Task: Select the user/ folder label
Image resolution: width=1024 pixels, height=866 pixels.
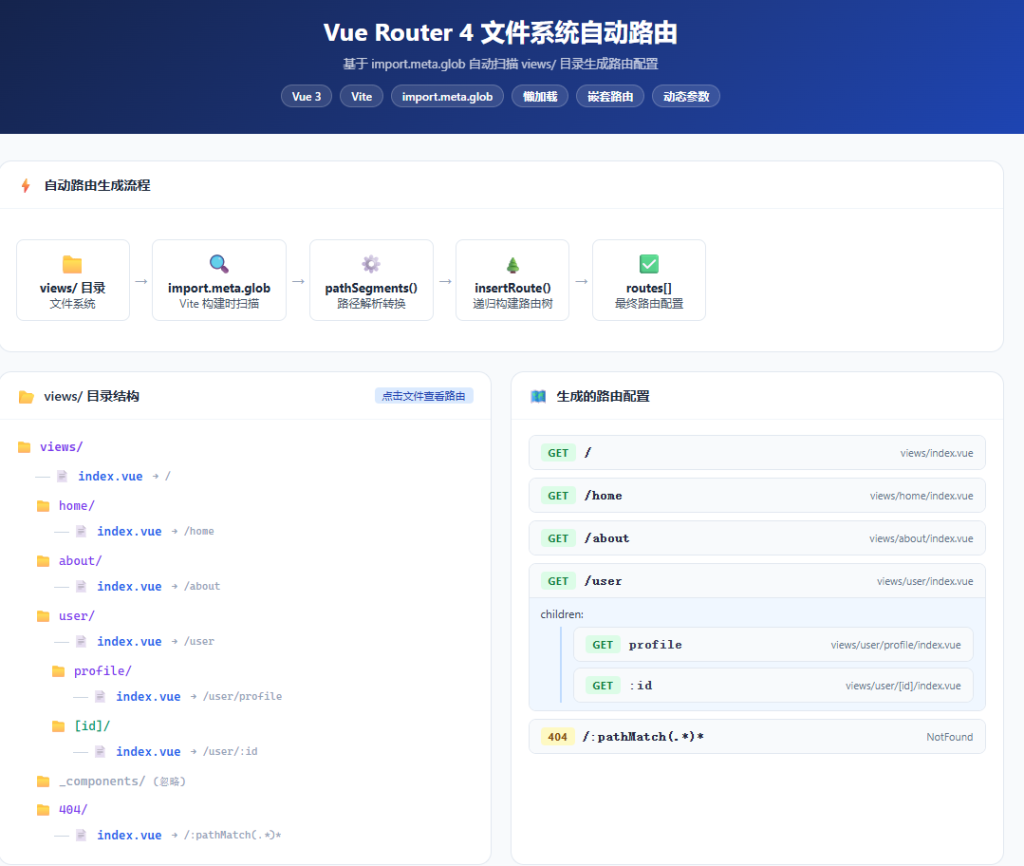Action: 77,615
